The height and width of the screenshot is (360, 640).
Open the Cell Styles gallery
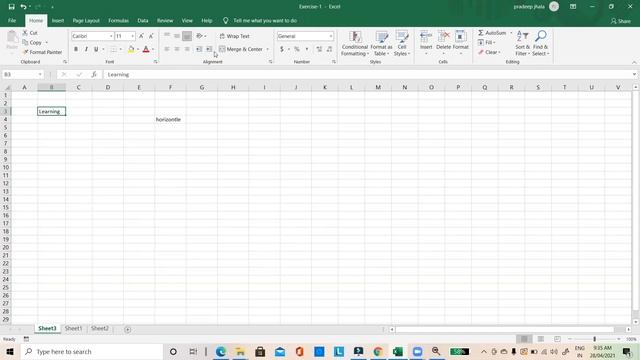[x=402, y=43]
